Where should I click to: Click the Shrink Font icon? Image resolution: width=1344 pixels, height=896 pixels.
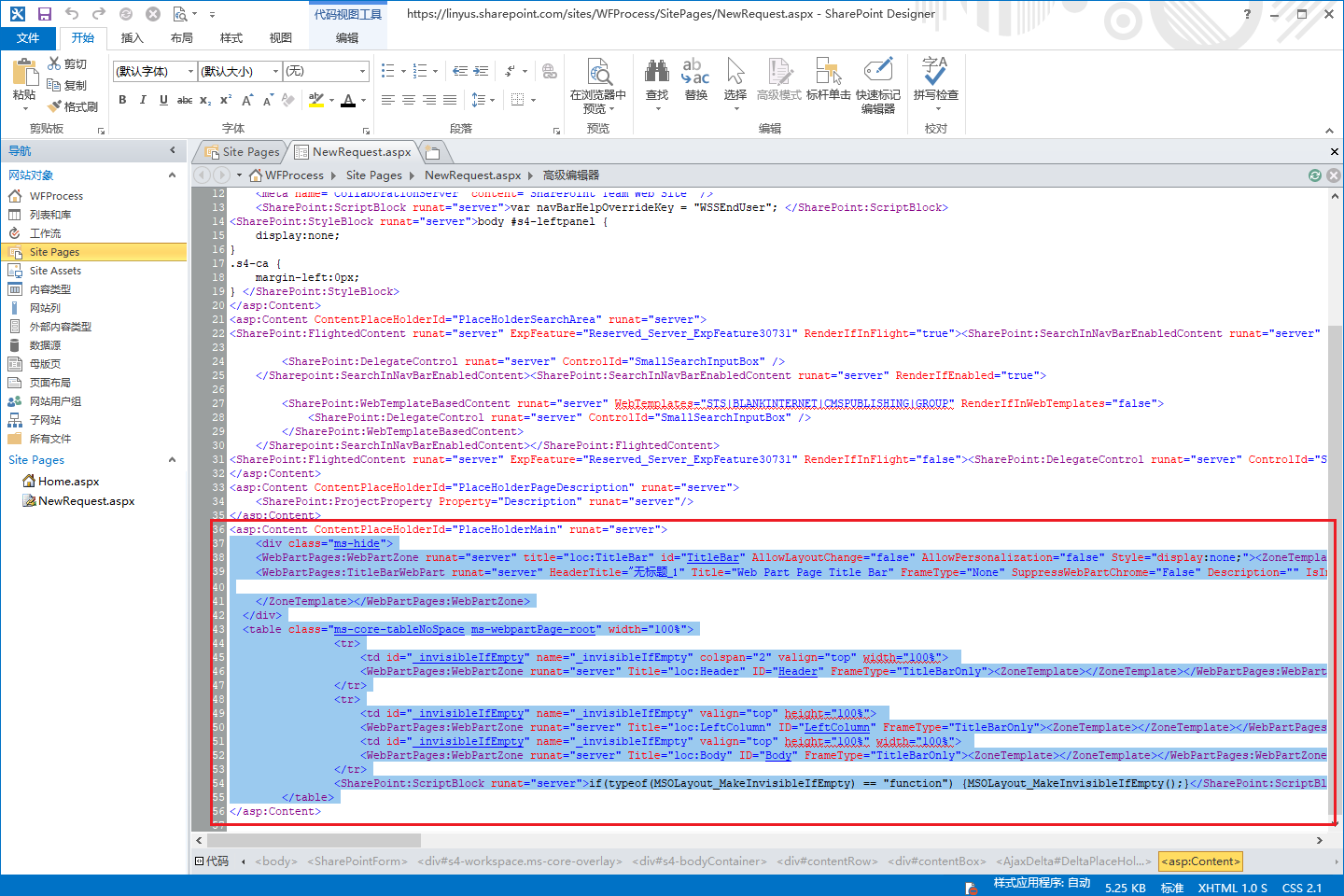[x=268, y=100]
